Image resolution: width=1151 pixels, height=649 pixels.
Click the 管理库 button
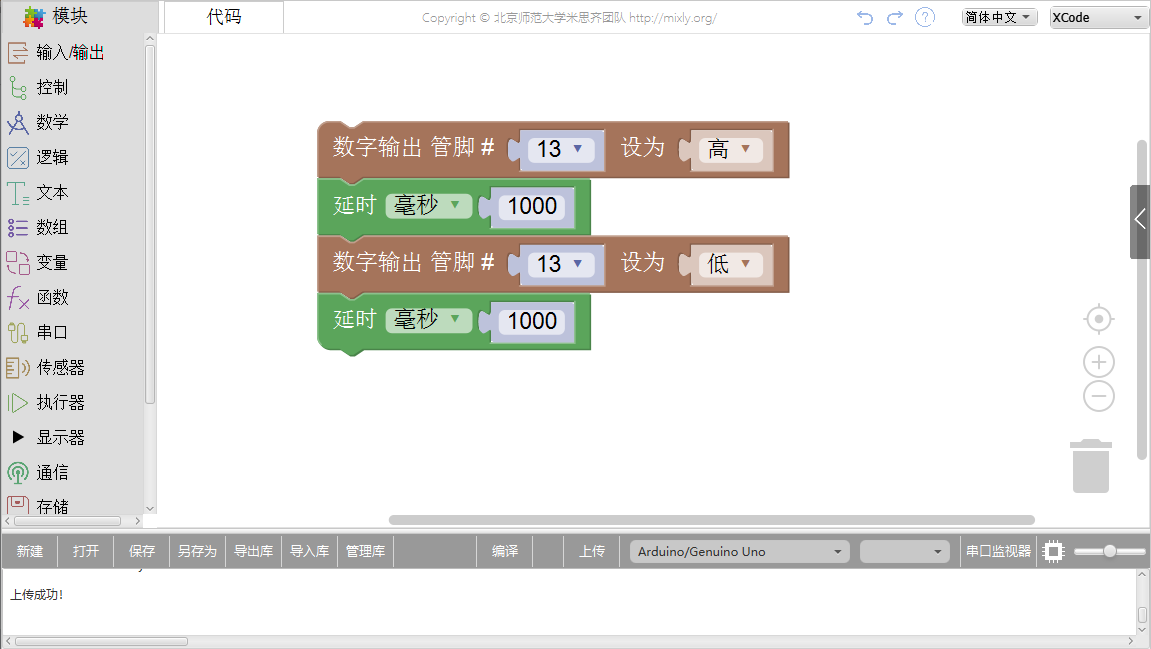coord(365,551)
